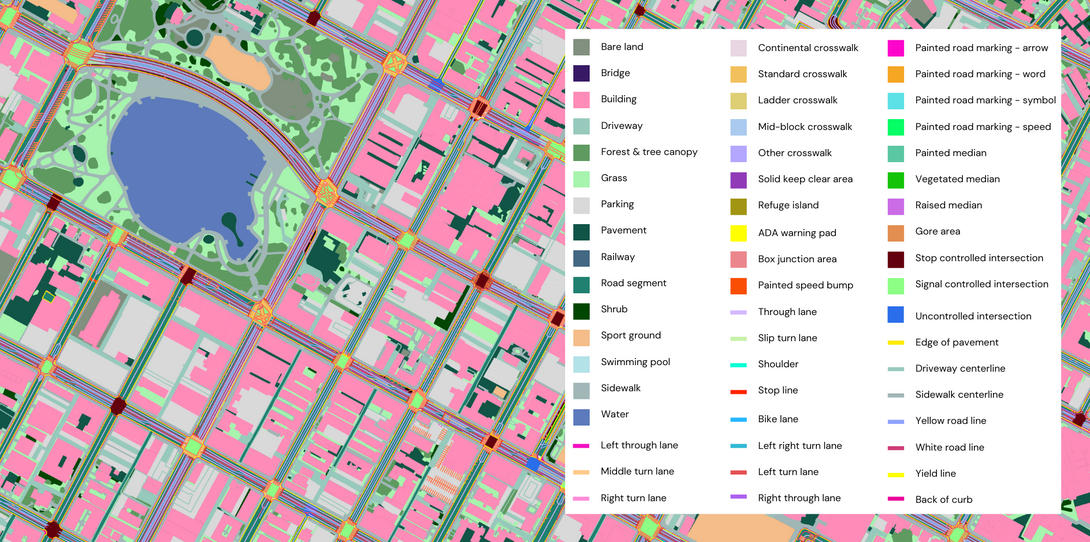This screenshot has width=1090, height=542.
Task: Pick the Sport ground legend swatch
Action: [581, 336]
